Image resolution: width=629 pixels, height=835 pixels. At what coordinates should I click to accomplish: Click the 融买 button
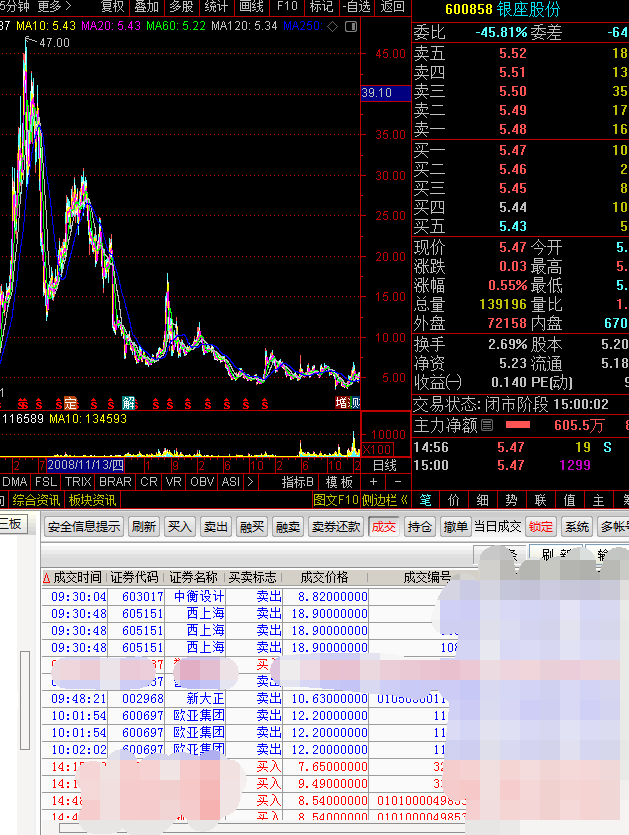[x=252, y=527]
